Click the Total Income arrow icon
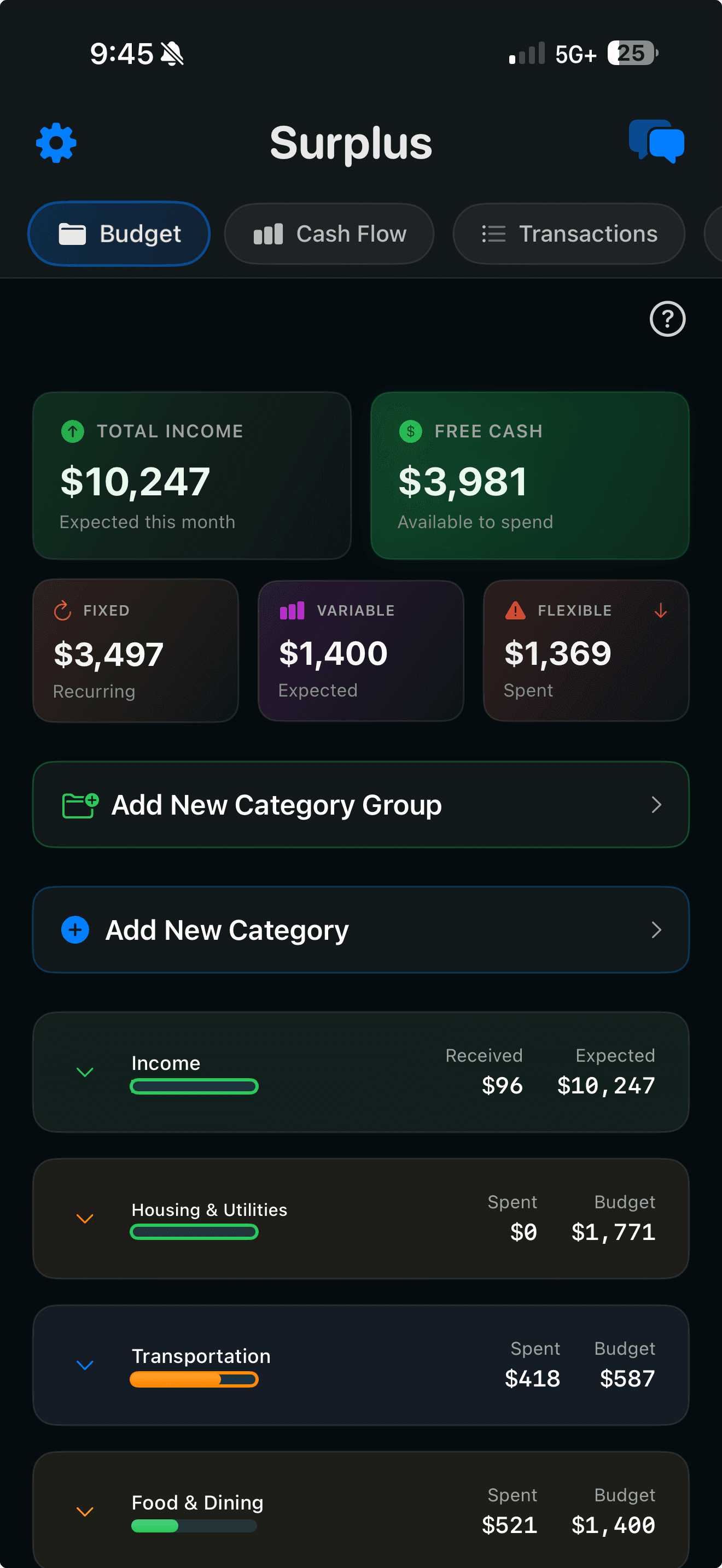This screenshot has width=722, height=1568. pos(73,431)
